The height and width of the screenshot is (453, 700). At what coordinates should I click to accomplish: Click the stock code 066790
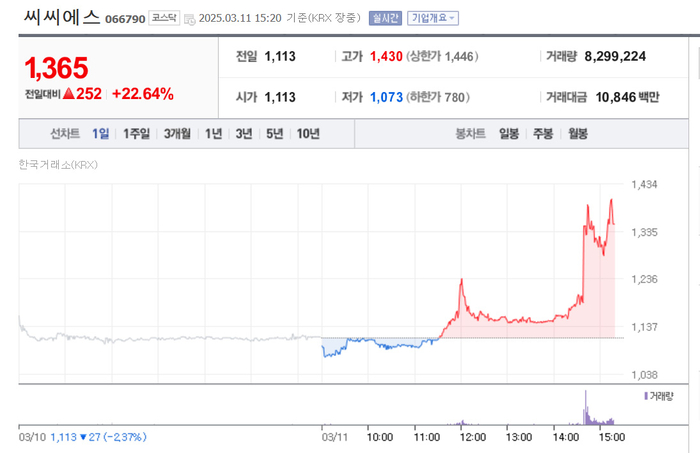125,19
